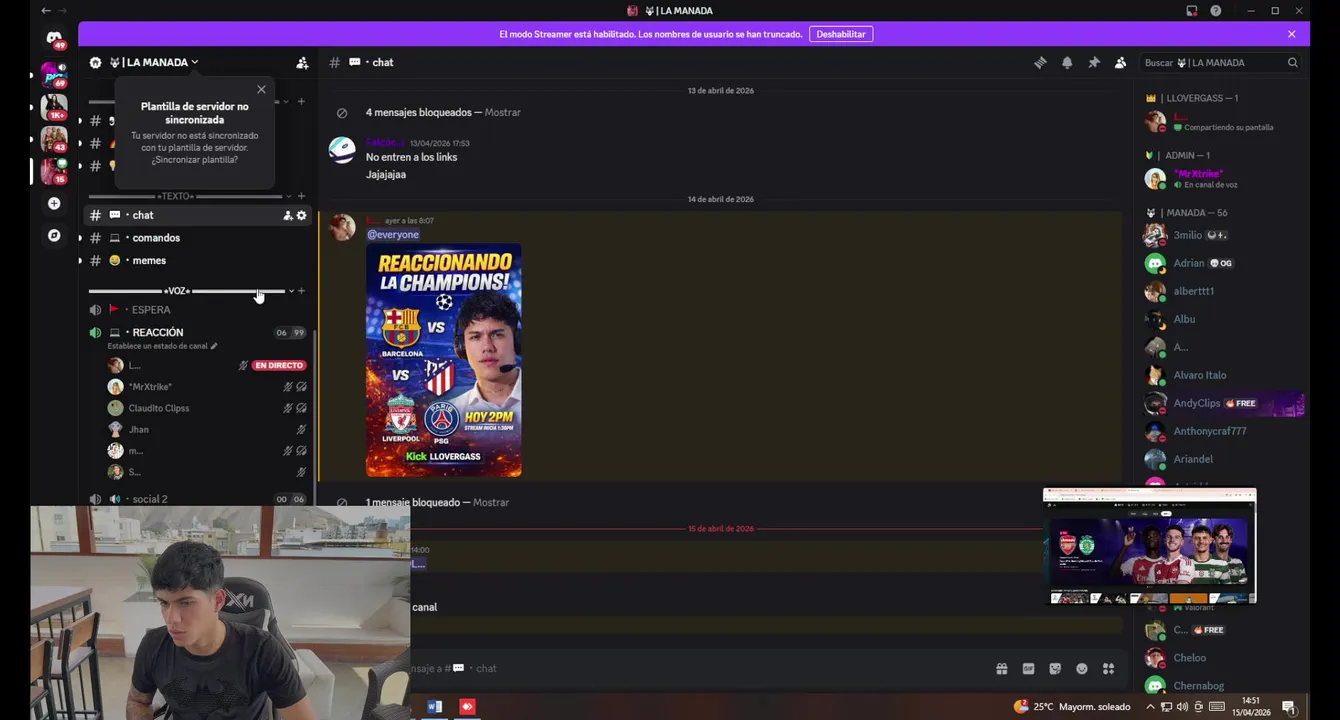Edit REACCIÓN channel status pencil
The height and width of the screenshot is (720, 1340).
[214, 346]
